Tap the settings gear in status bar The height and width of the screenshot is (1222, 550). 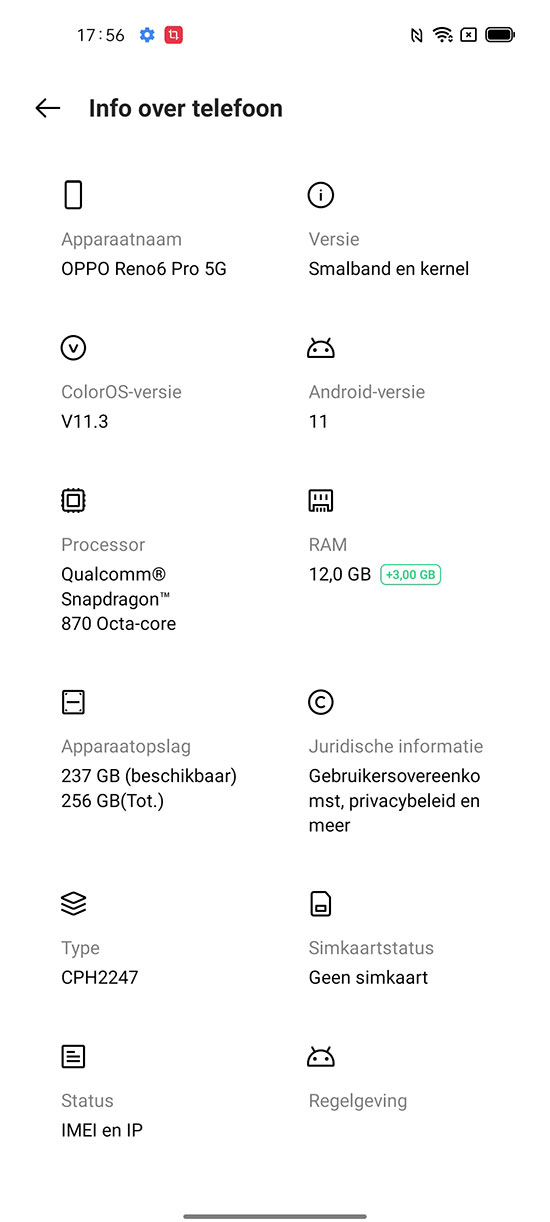[x=147, y=35]
